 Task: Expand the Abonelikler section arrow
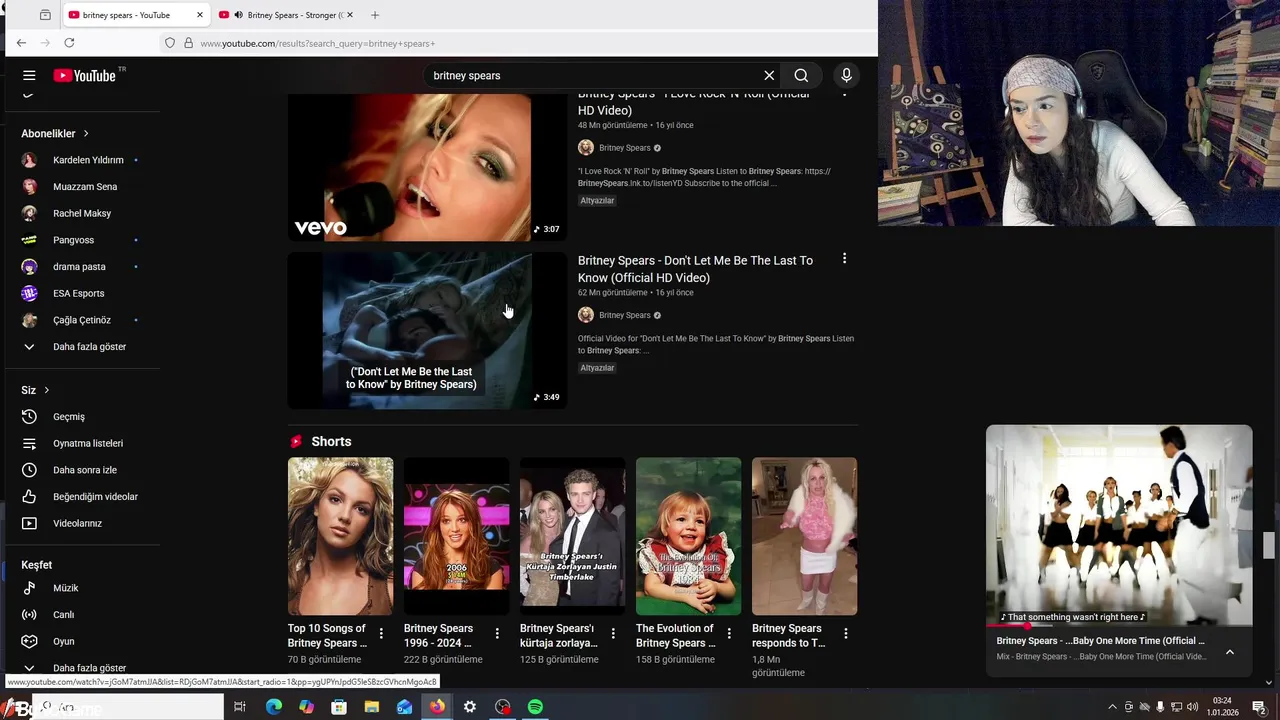tap(86, 133)
